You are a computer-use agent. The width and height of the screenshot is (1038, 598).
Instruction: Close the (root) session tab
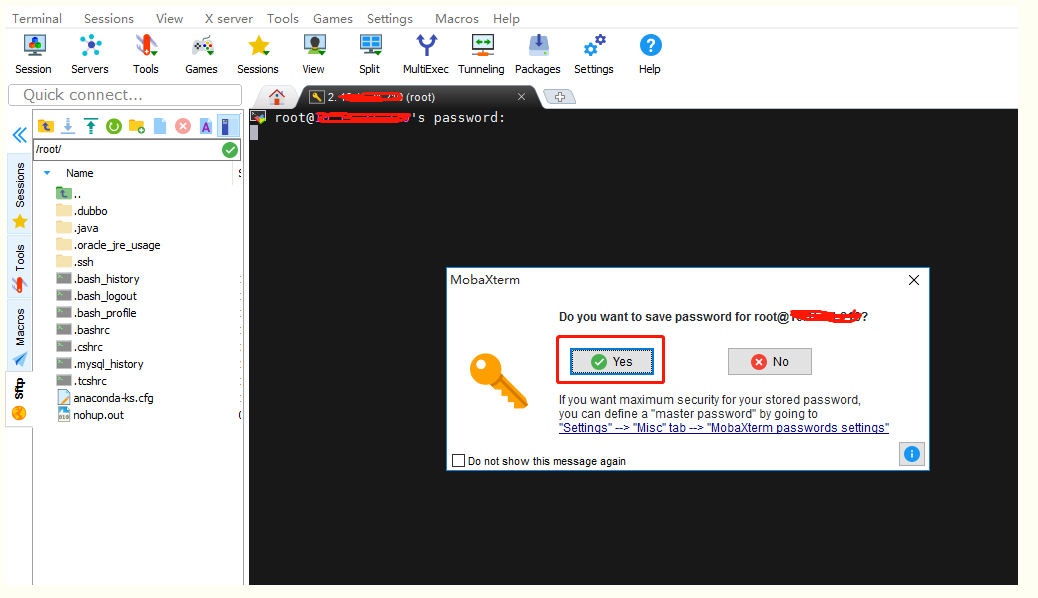pos(522,97)
